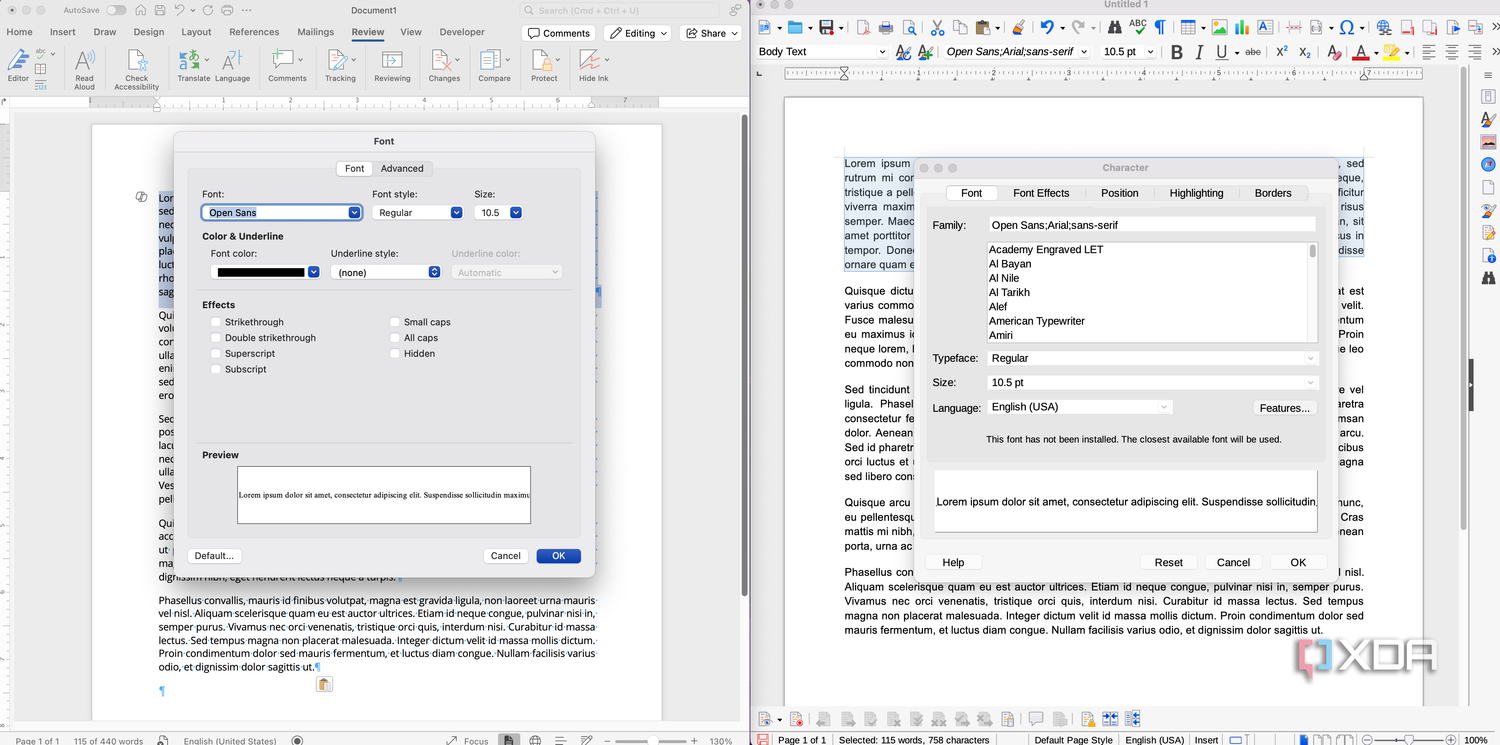Viewport: 1500px width, 745px height.
Task: Click the Italic icon in LibreOffice's formatting bar
Action: click(1199, 52)
